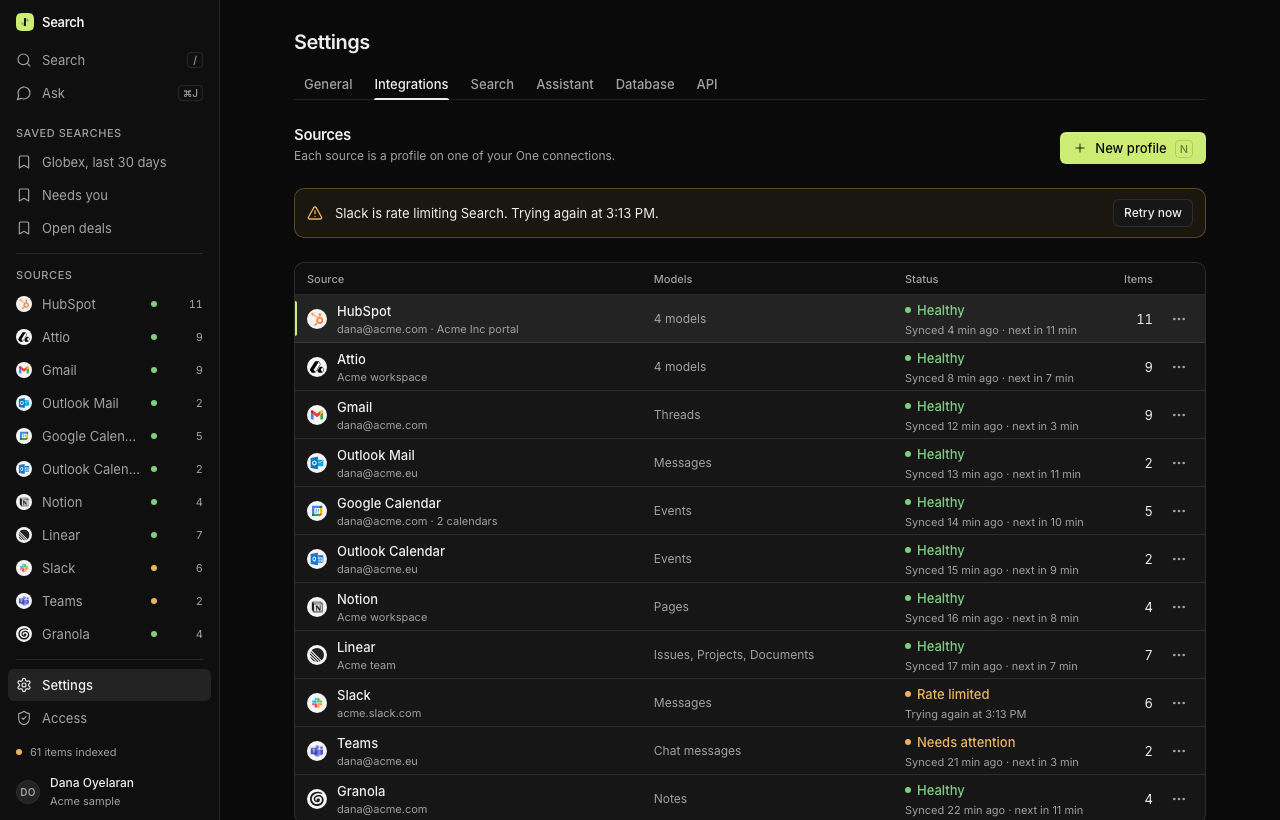Open the Dana Oyelaran account menu

(109, 791)
